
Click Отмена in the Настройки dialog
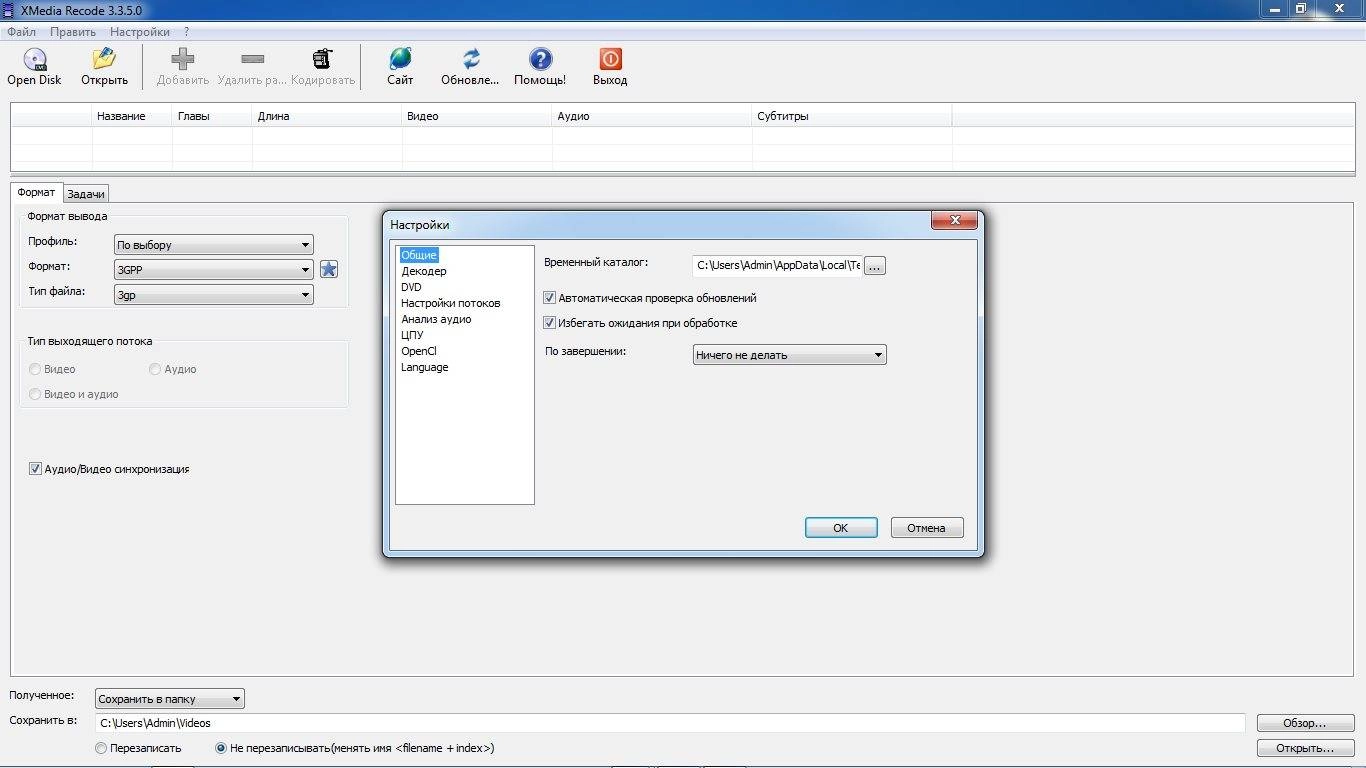(927, 528)
